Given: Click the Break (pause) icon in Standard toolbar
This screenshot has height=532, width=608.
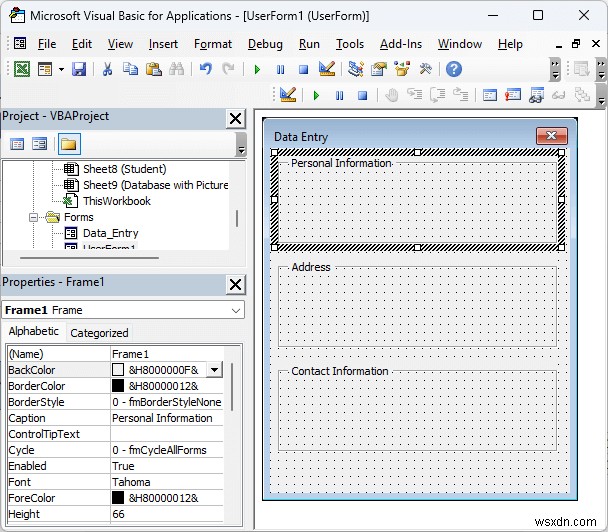Looking at the screenshot, I should (280, 70).
